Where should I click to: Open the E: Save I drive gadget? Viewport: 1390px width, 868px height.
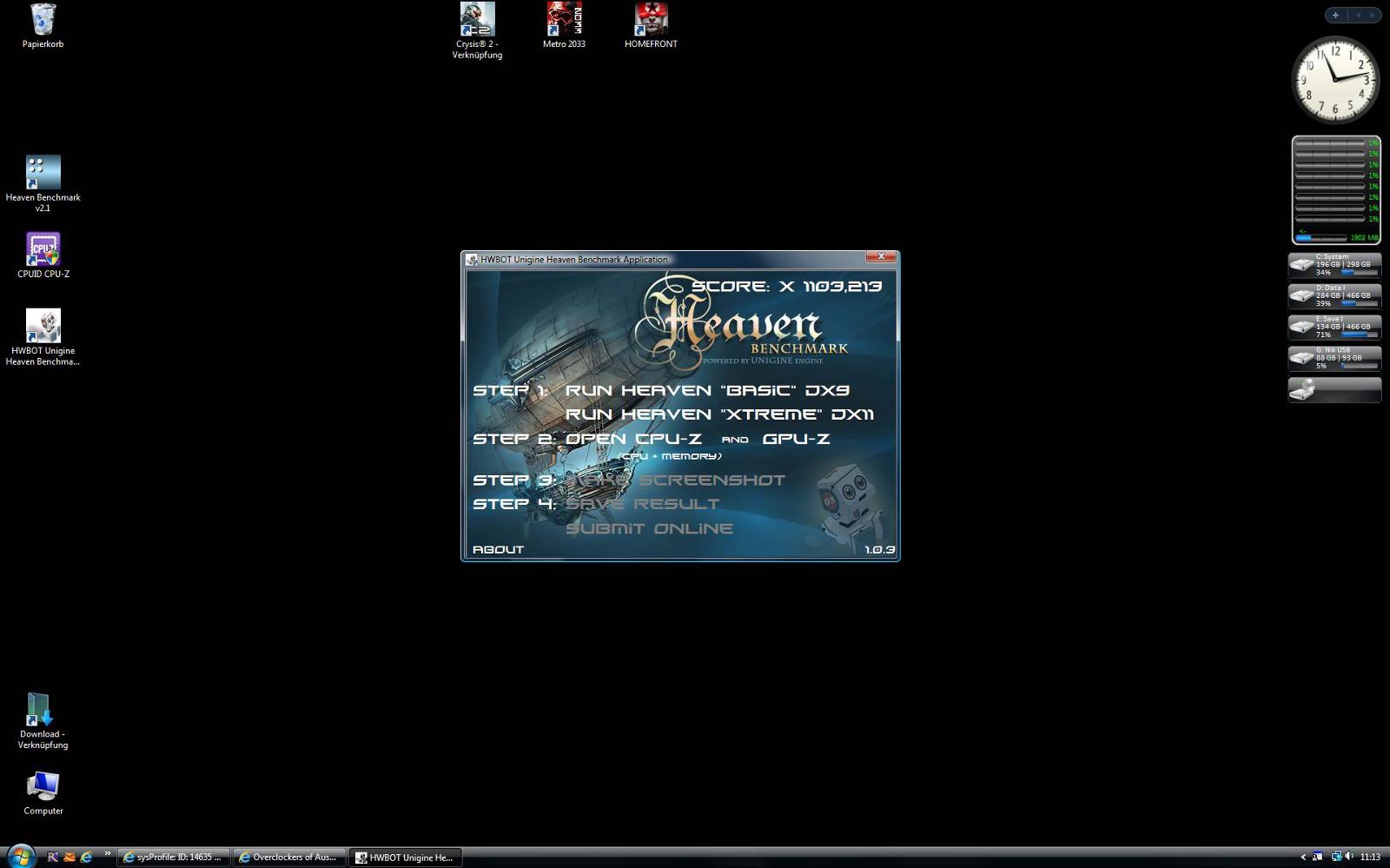1334,328
